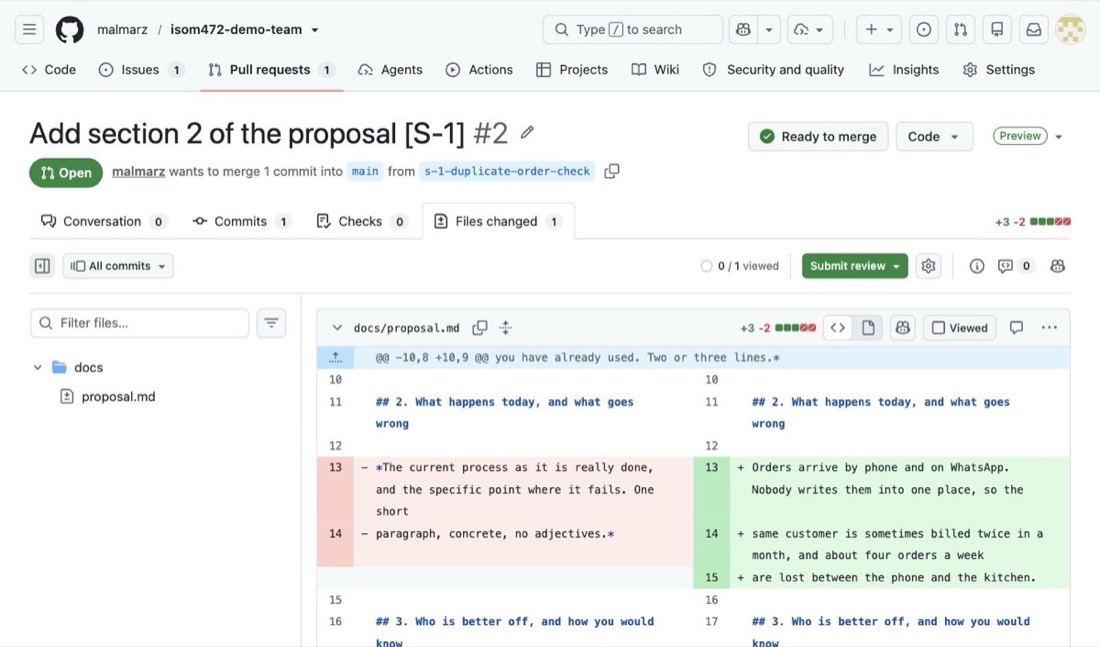Open Copilot dropdown arrow in header

click(x=769, y=29)
